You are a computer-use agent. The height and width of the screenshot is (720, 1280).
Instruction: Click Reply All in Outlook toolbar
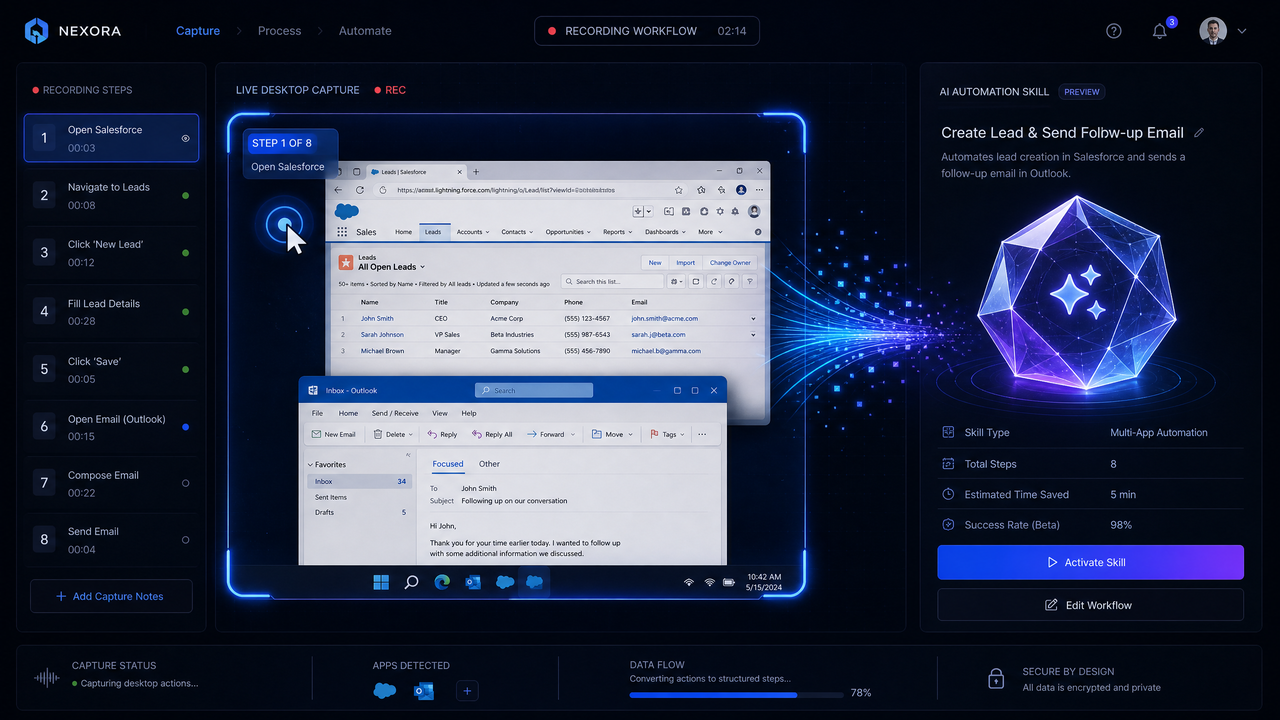tap(492, 434)
